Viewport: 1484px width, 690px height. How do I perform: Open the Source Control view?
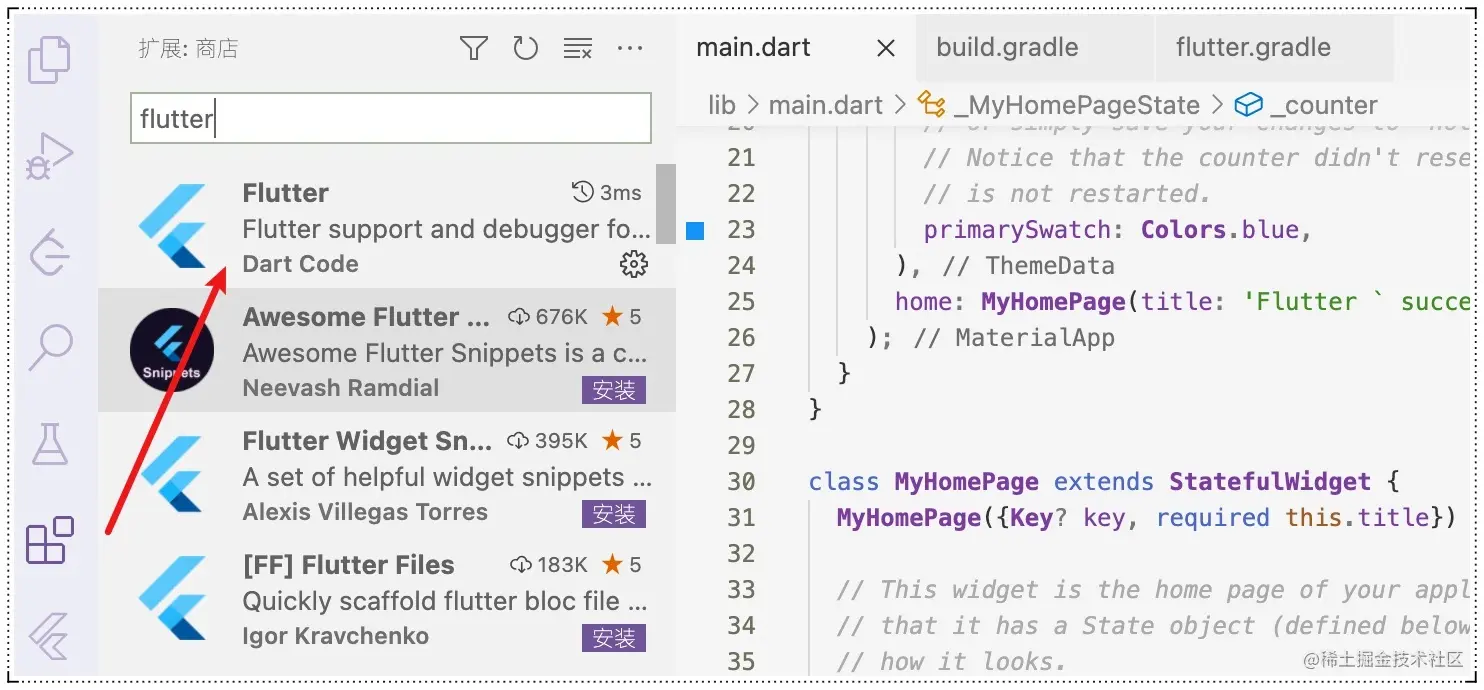50,250
